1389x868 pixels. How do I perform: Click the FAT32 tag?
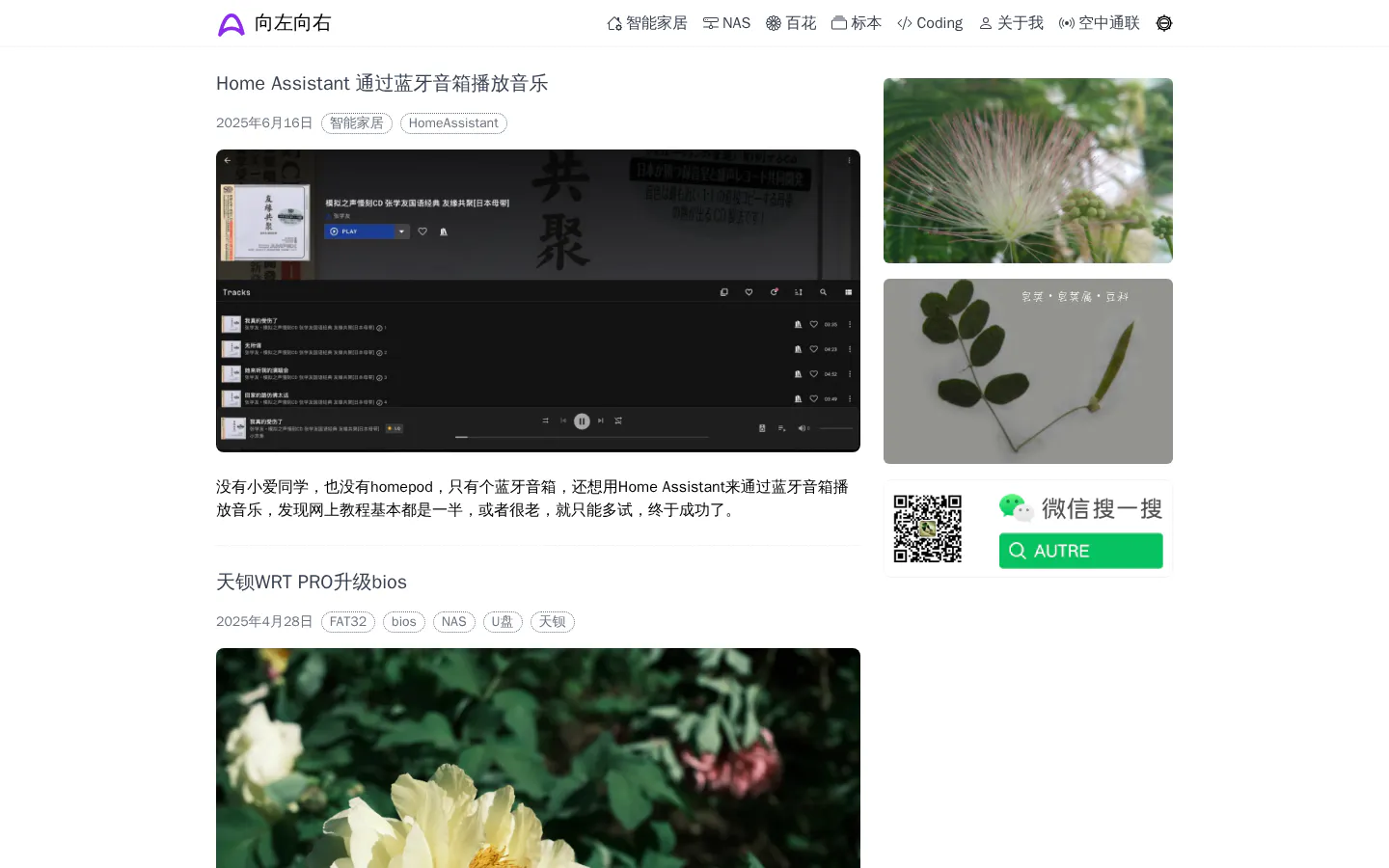(x=348, y=622)
